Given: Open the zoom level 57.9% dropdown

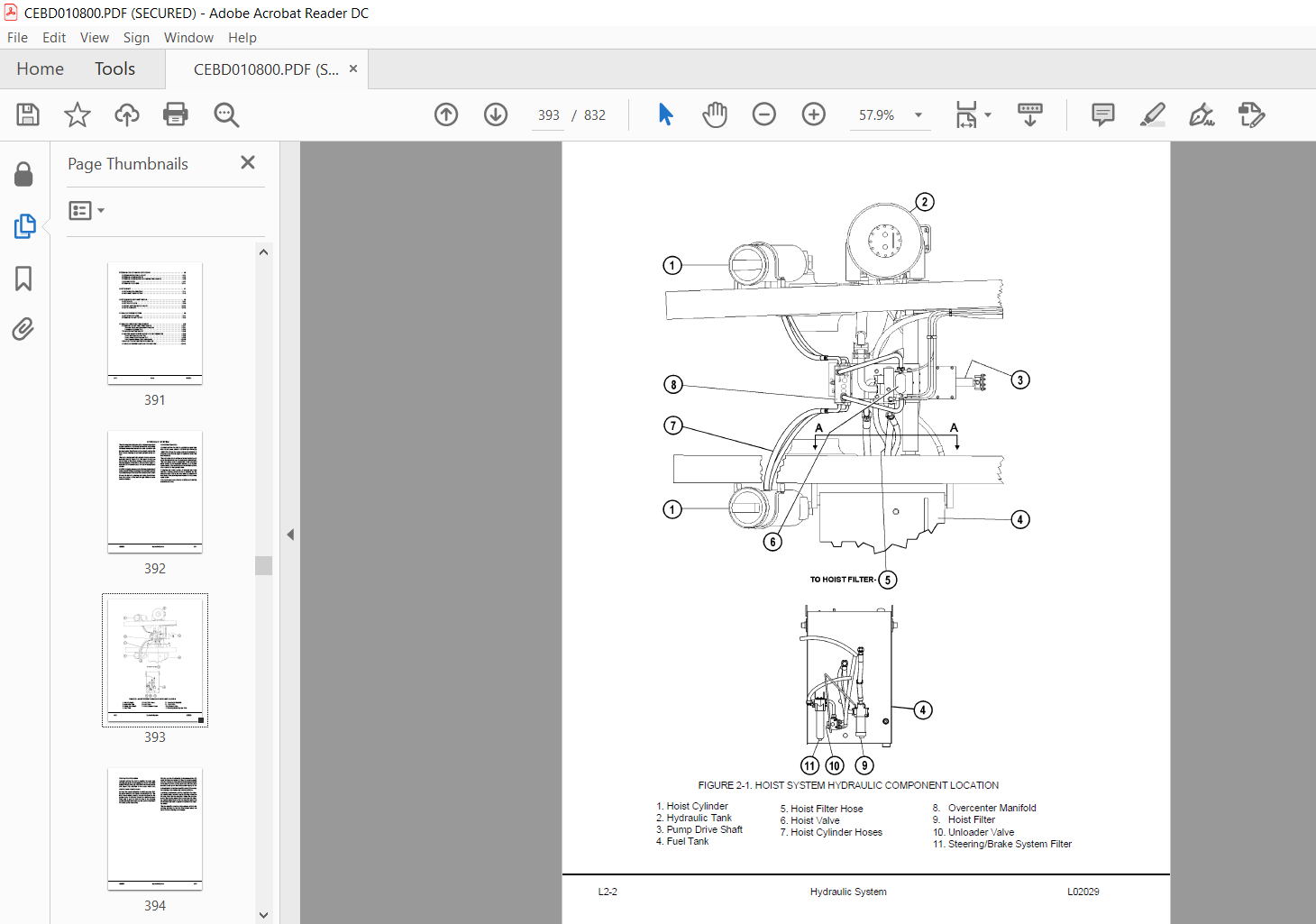Looking at the screenshot, I should pyautogui.click(x=918, y=114).
